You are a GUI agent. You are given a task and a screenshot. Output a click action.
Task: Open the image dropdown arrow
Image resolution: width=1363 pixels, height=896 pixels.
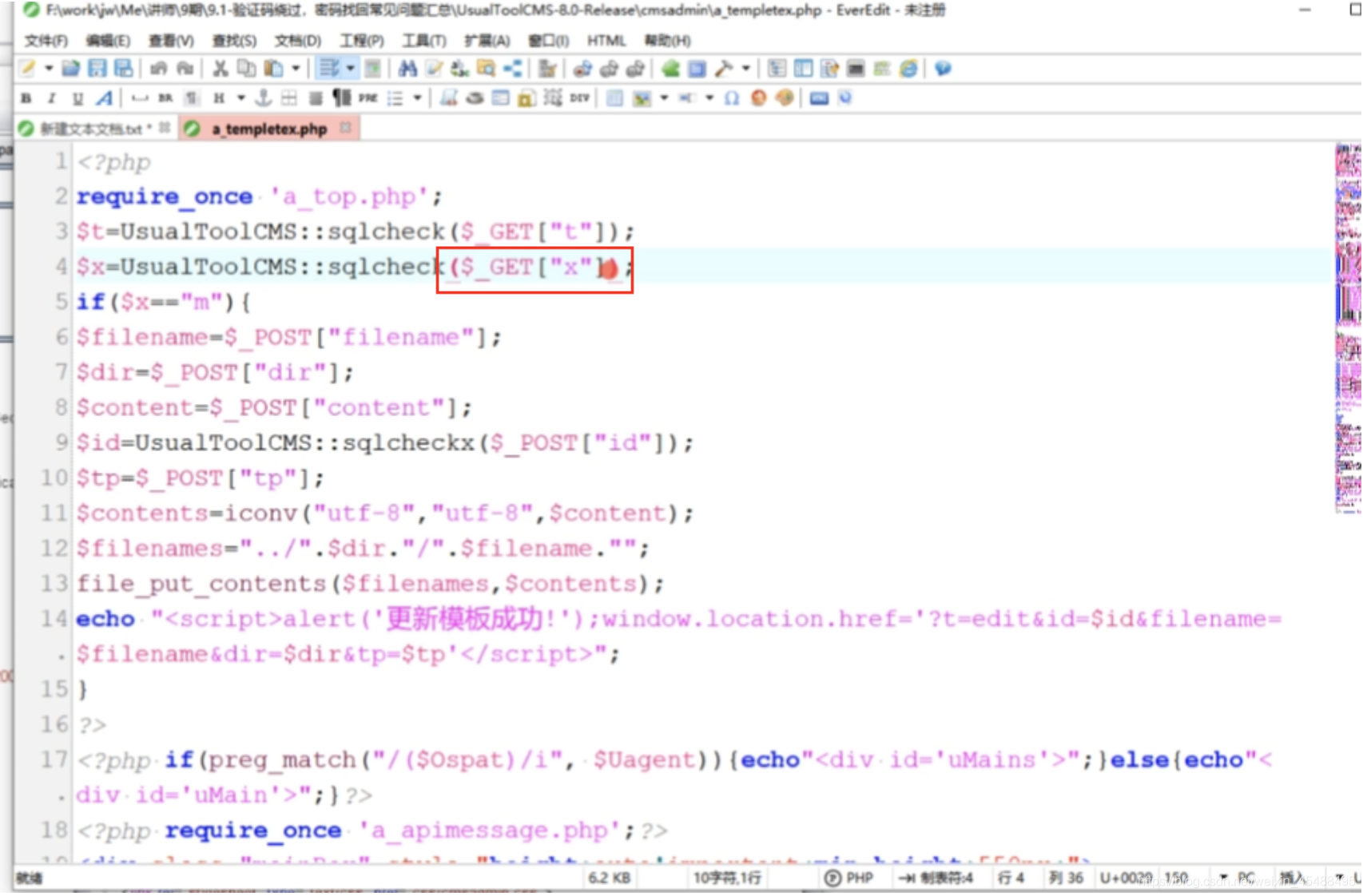pos(664,98)
